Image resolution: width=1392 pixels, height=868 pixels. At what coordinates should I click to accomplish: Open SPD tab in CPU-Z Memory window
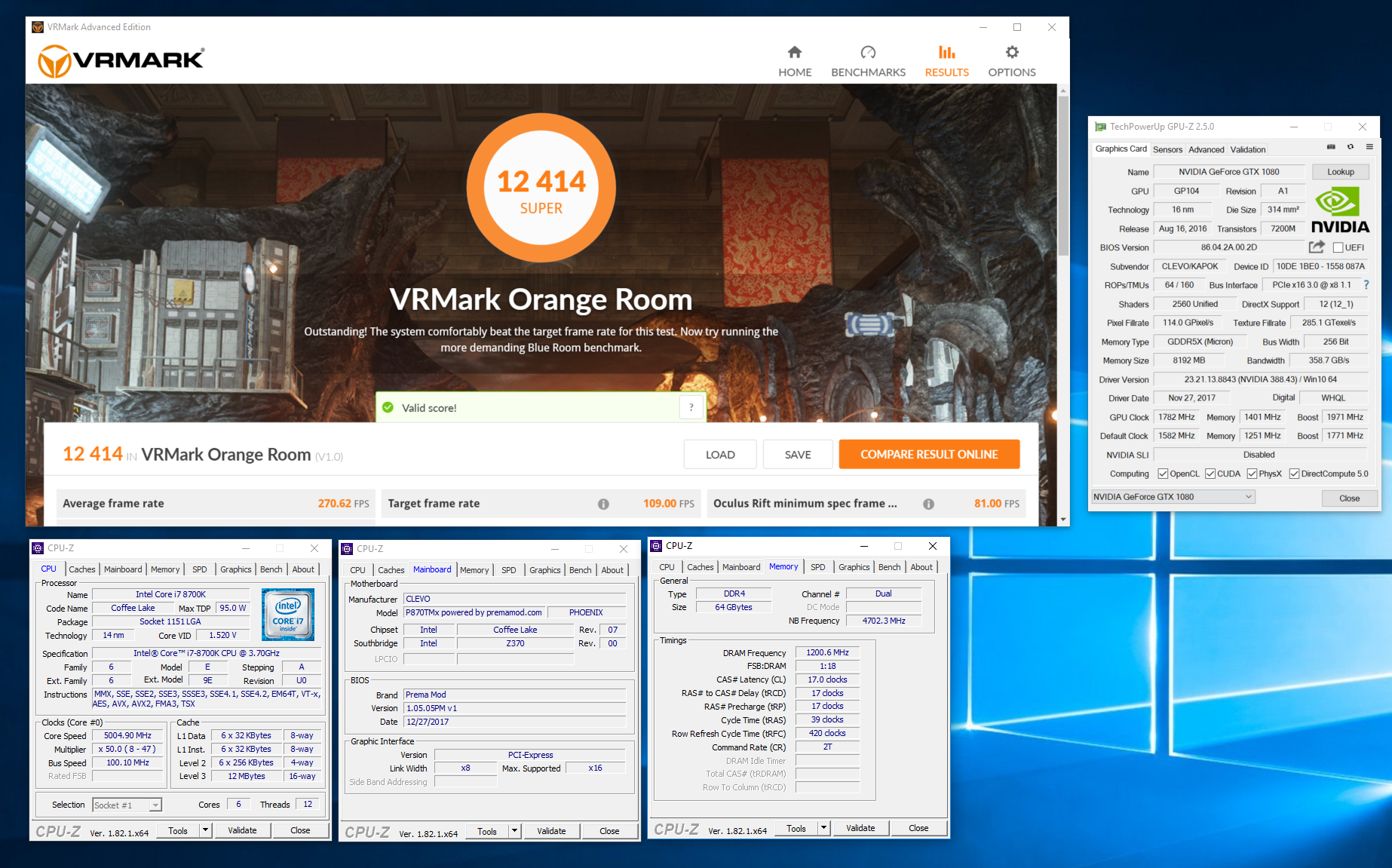[818, 567]
